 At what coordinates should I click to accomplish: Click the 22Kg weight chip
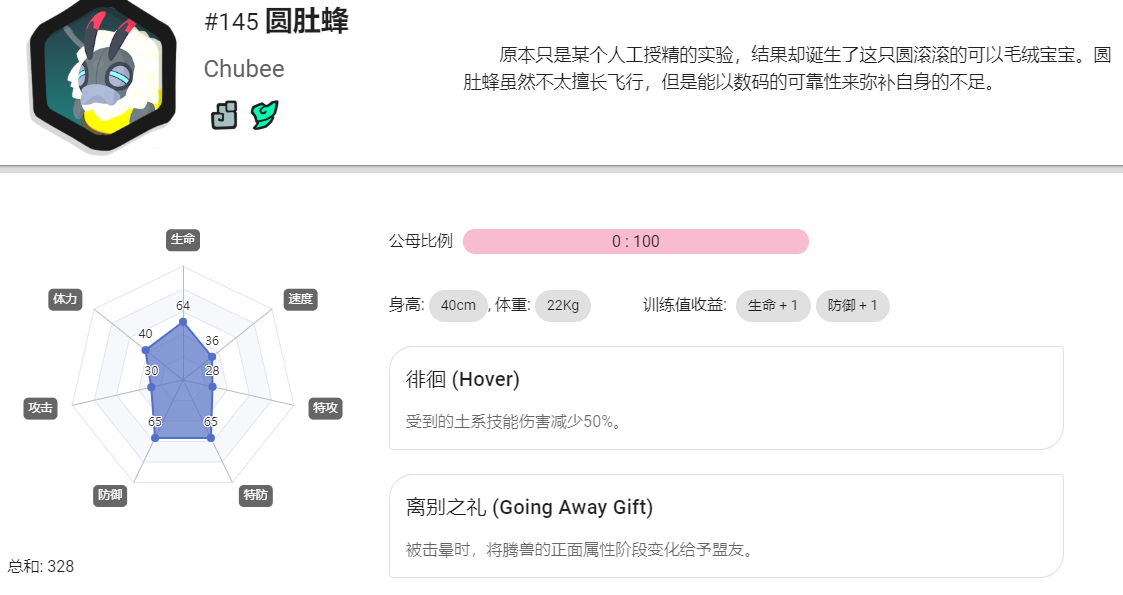point(563,306)
